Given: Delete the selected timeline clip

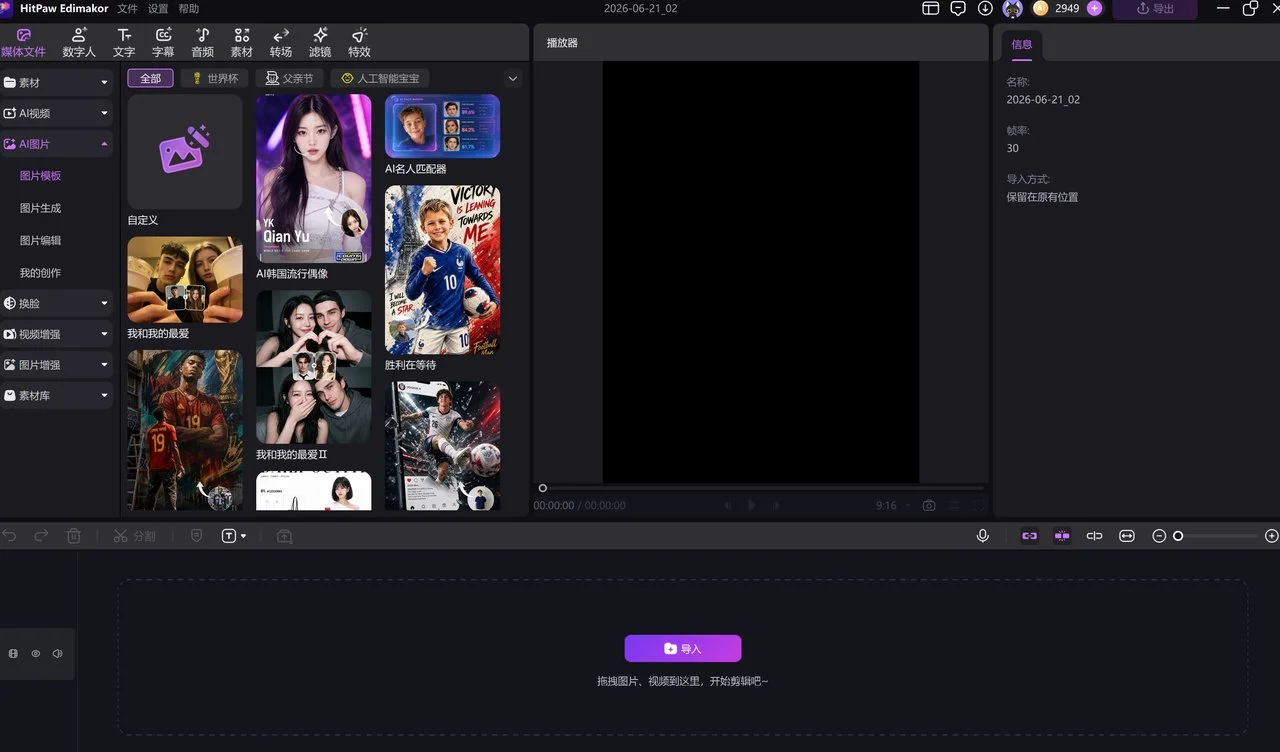Looking at the screenshot, I should pos(73,536).
